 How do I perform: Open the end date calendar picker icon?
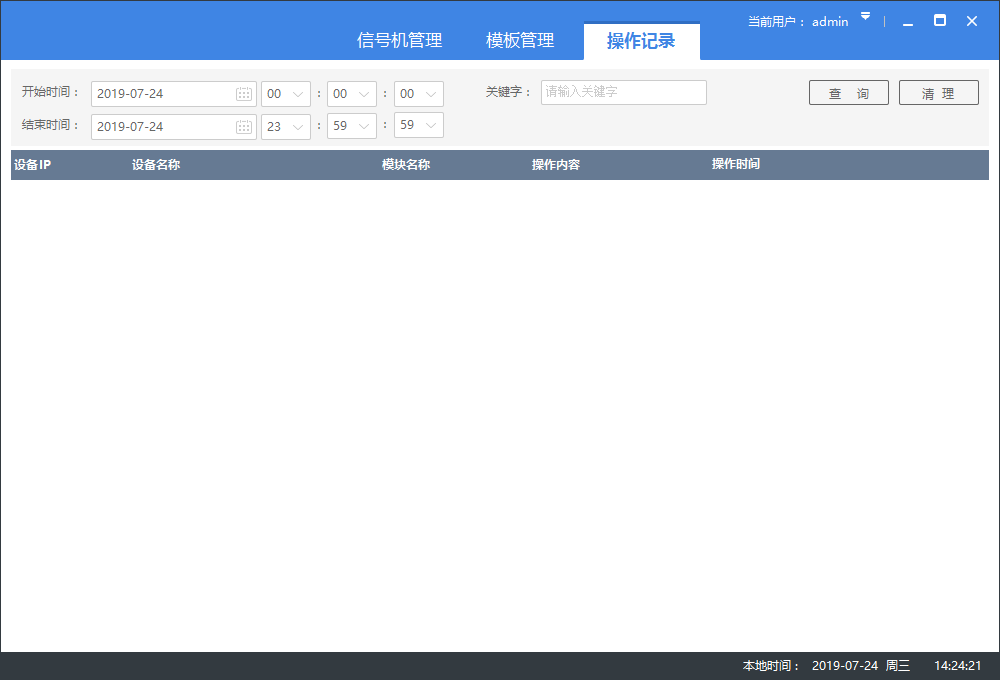point(244,127)
